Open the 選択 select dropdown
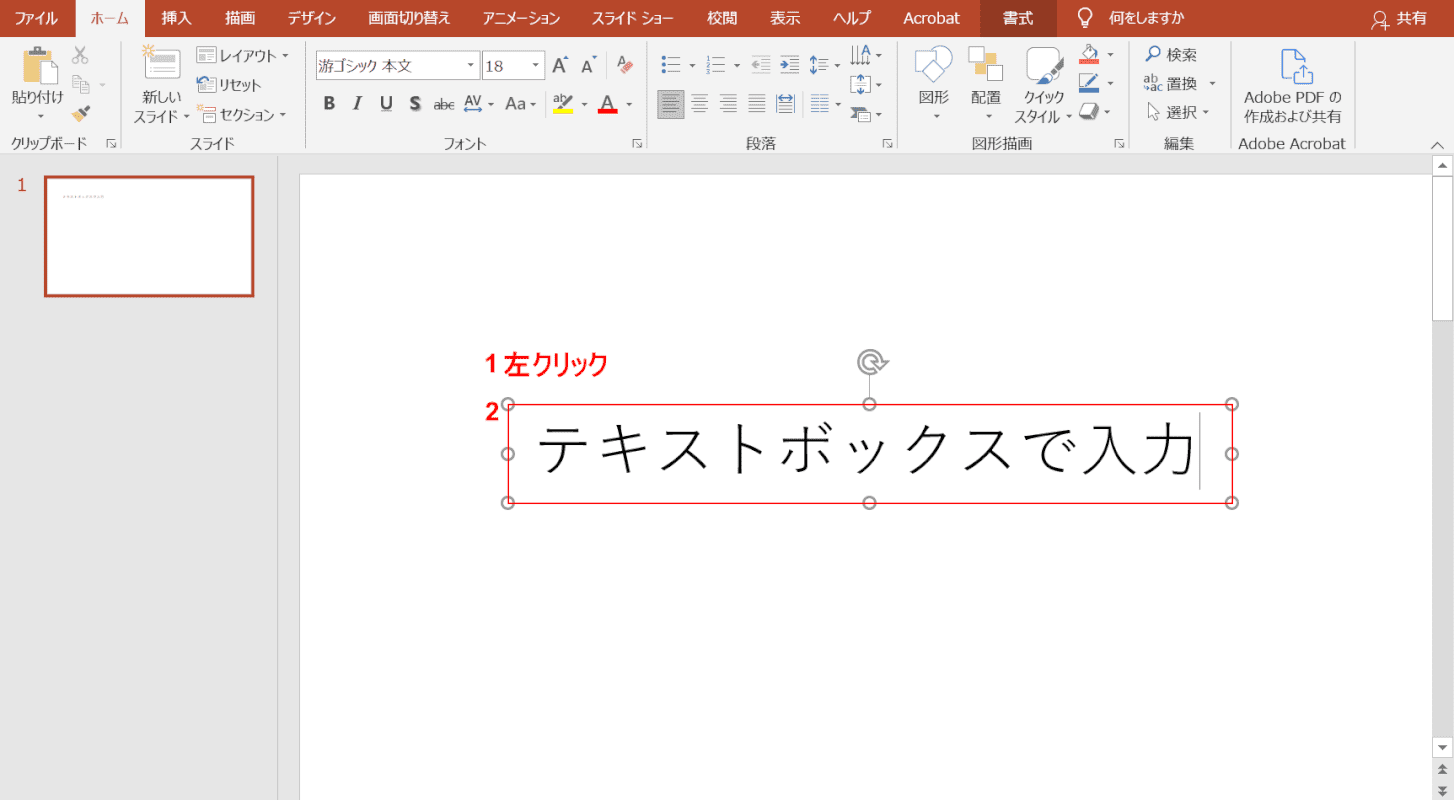This screenshot has height=800, width=1454. [x=1178, y=112]
